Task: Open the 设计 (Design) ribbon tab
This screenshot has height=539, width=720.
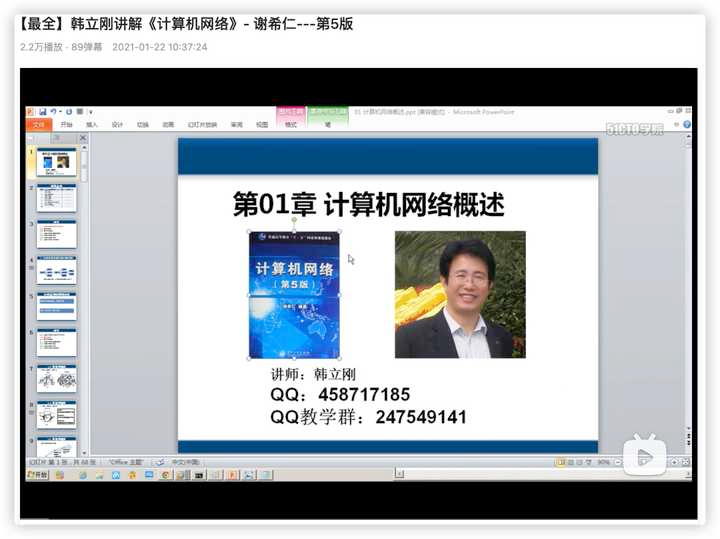Action: (117, 125)
